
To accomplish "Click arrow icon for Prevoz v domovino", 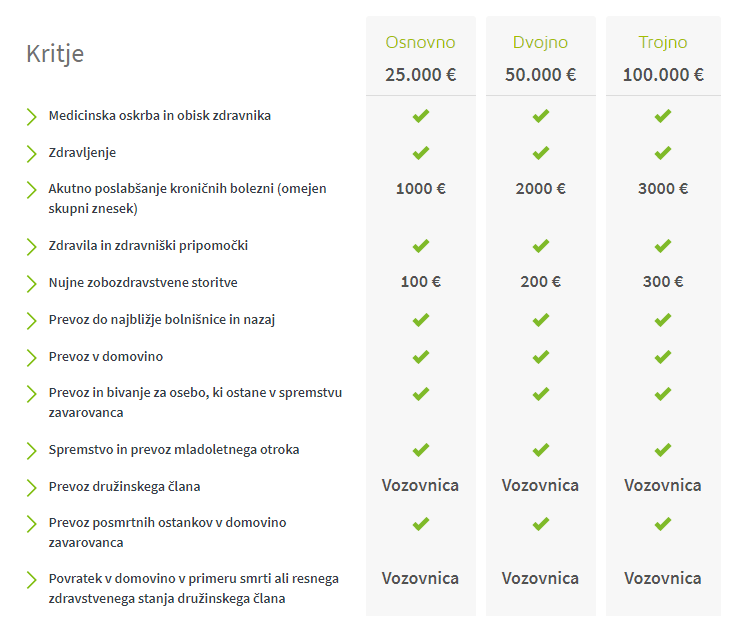I will [x=31, y=358].
